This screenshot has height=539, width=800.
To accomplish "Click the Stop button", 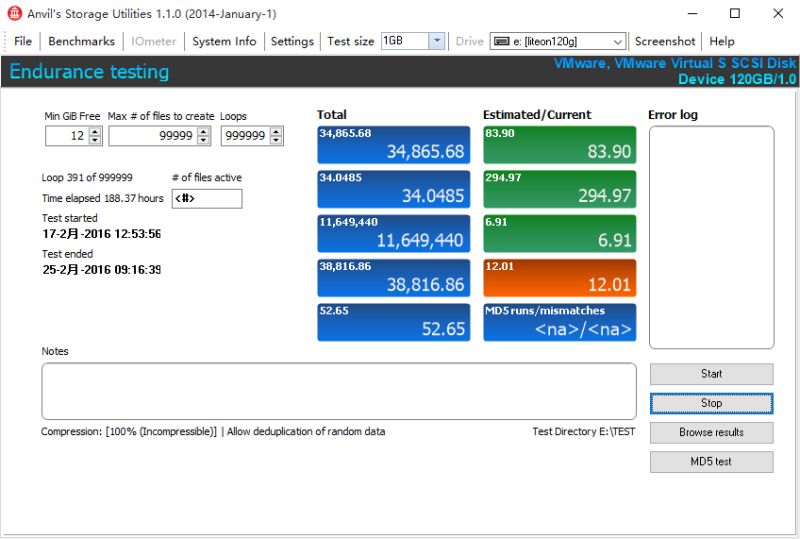I will (x=711, y=403).
